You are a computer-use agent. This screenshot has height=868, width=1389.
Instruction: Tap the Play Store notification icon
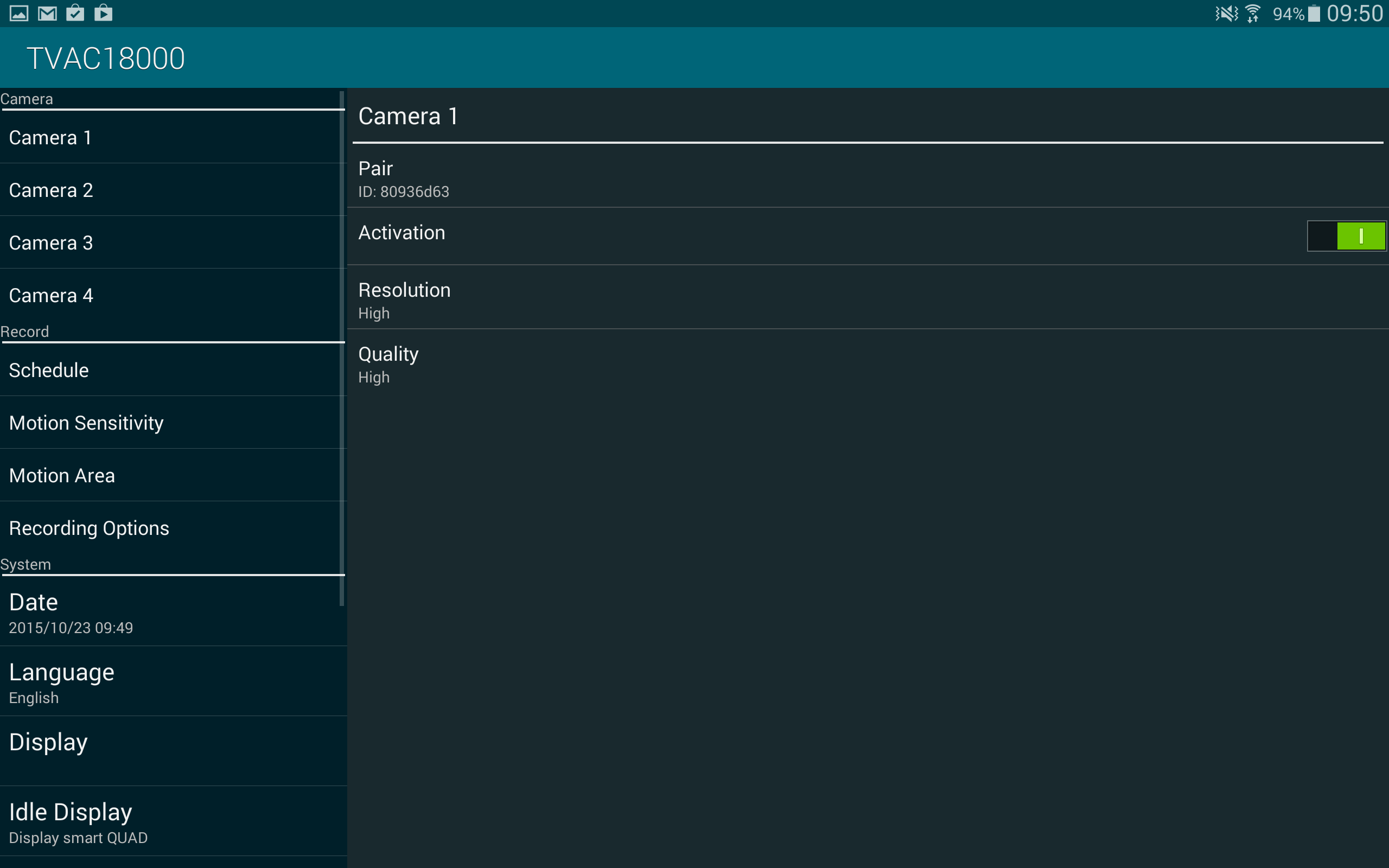[x=103, y=13]
